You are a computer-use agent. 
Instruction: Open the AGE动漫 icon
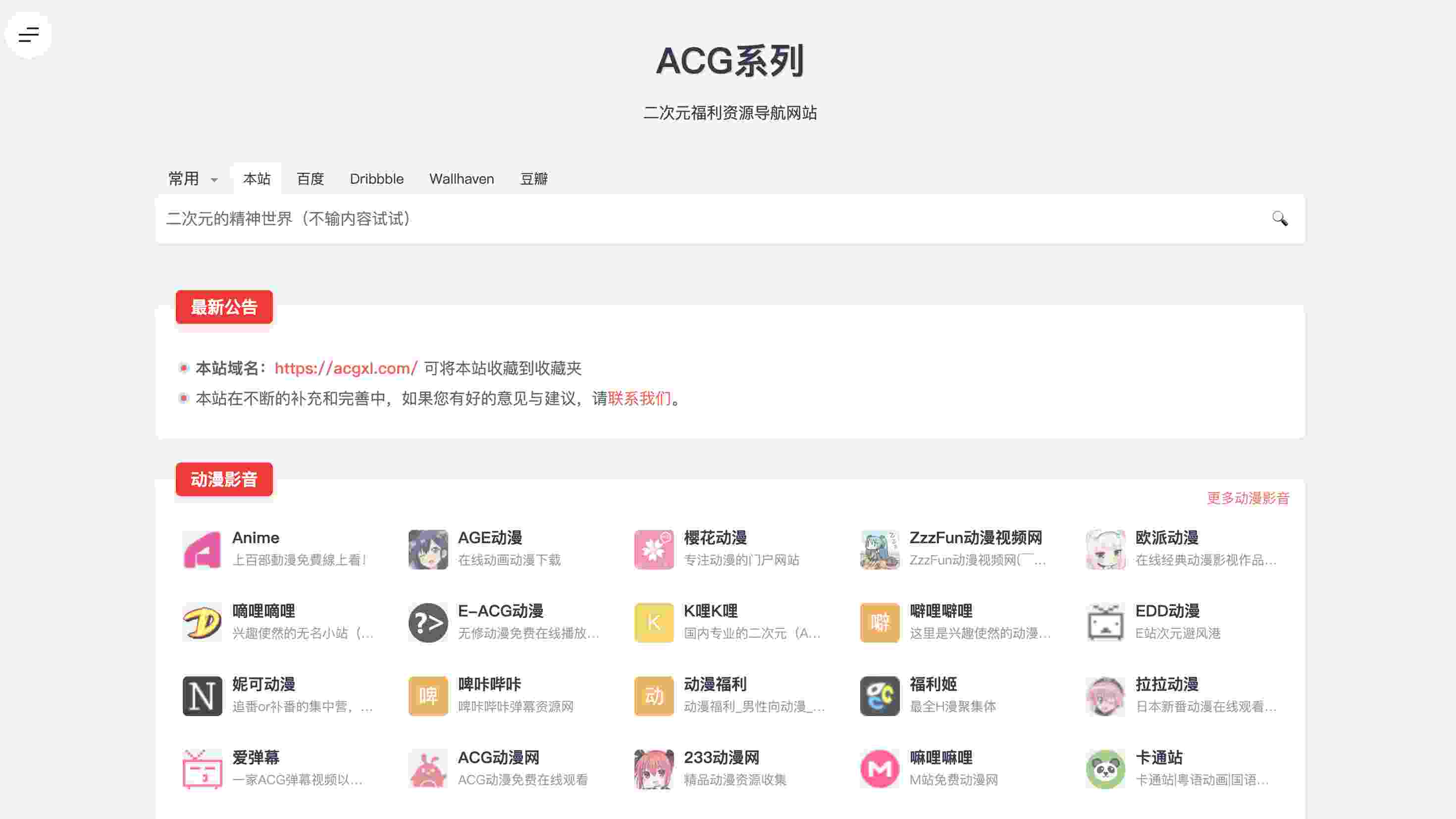pos(428,550)
